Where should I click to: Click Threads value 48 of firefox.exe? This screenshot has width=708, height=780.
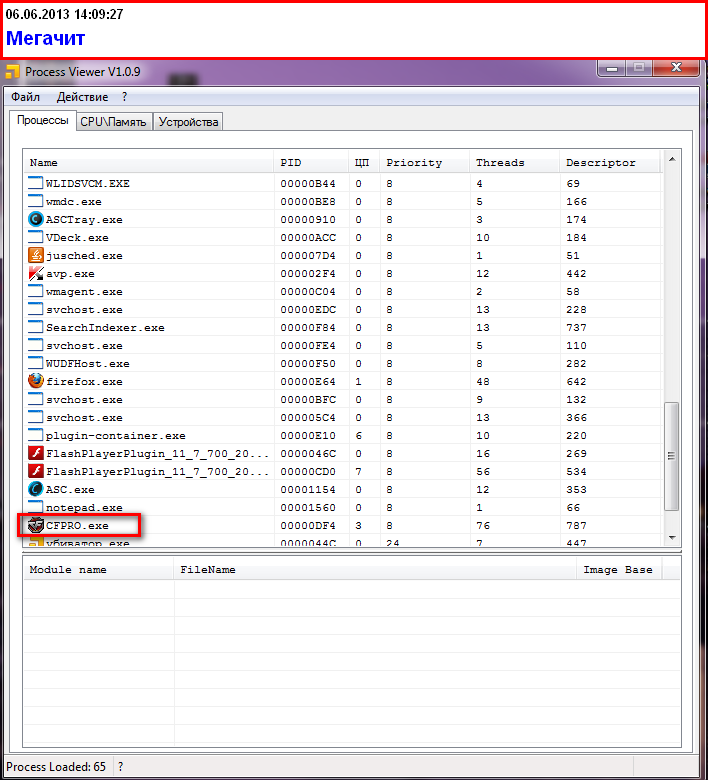click(483, 382)
